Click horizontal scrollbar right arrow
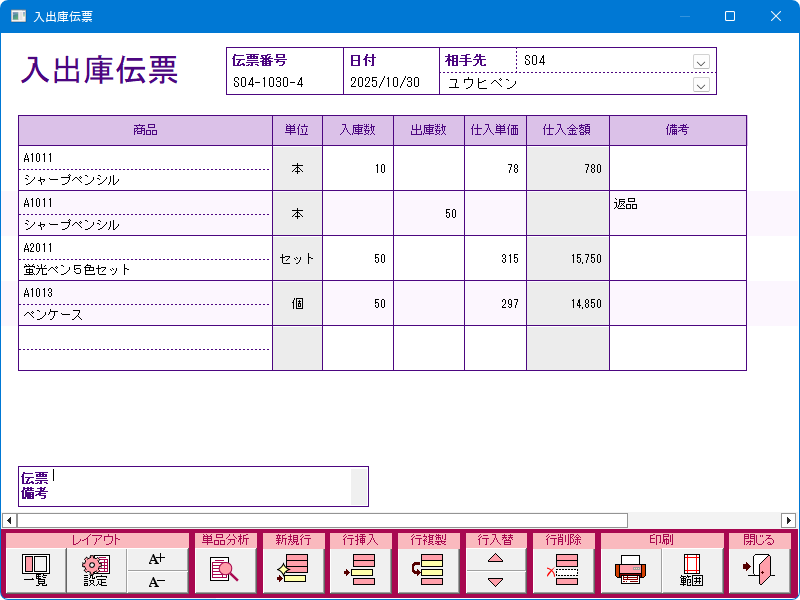 (x=788, y=520)
